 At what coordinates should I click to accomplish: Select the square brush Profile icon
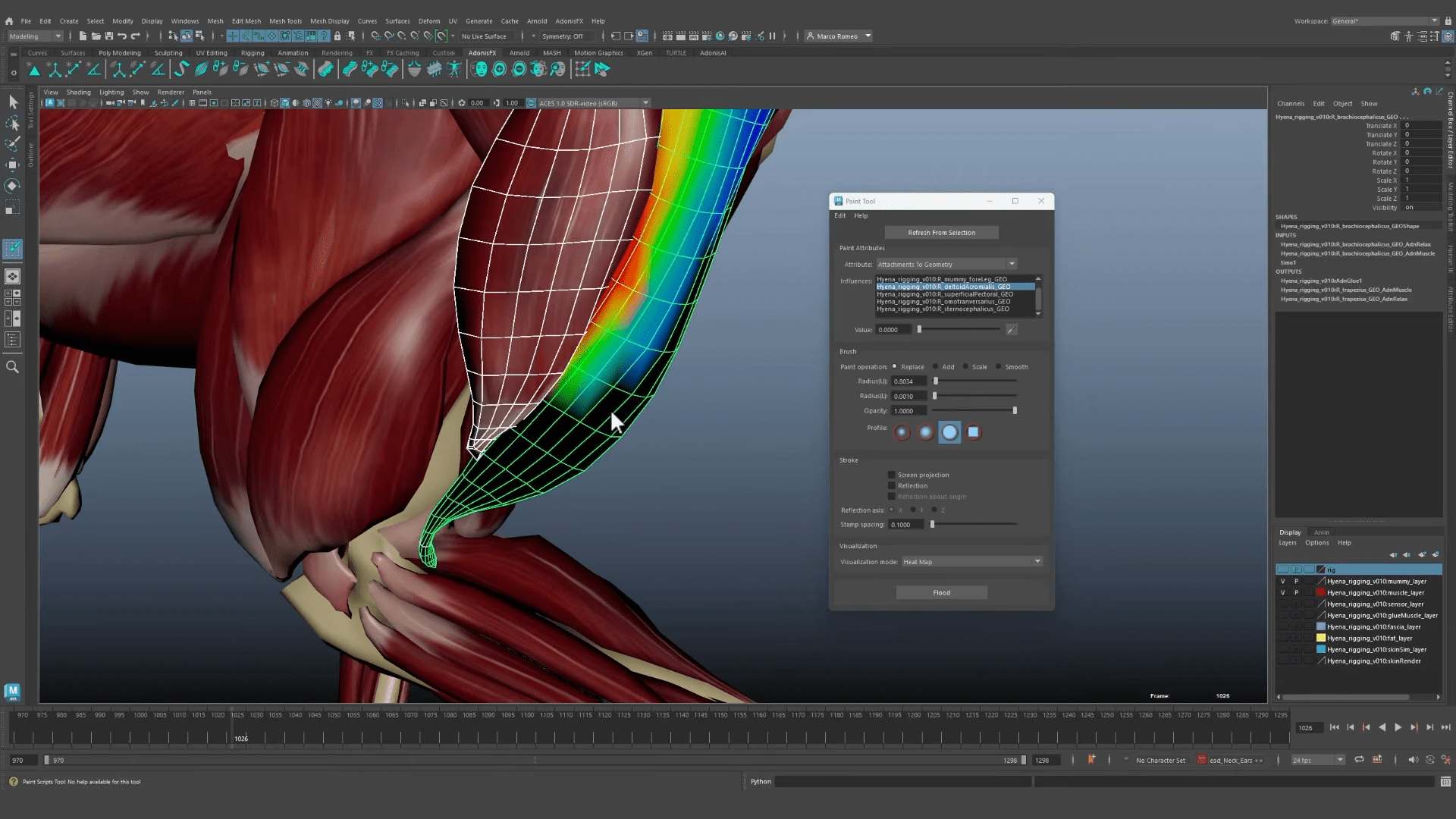pos(974,432)
